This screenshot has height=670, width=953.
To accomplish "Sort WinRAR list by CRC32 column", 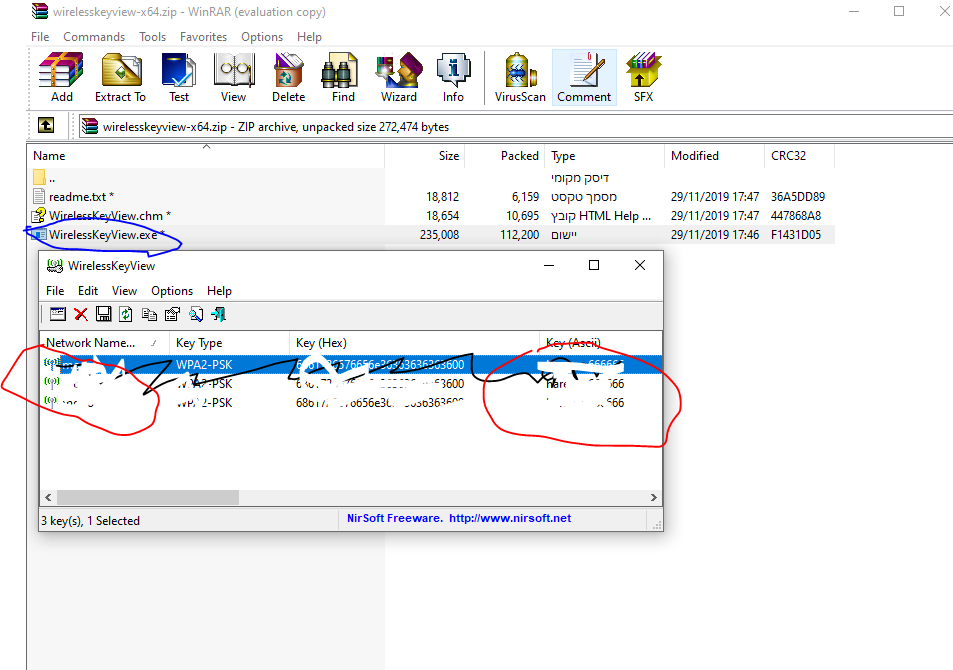I will (x=799, y=156).
